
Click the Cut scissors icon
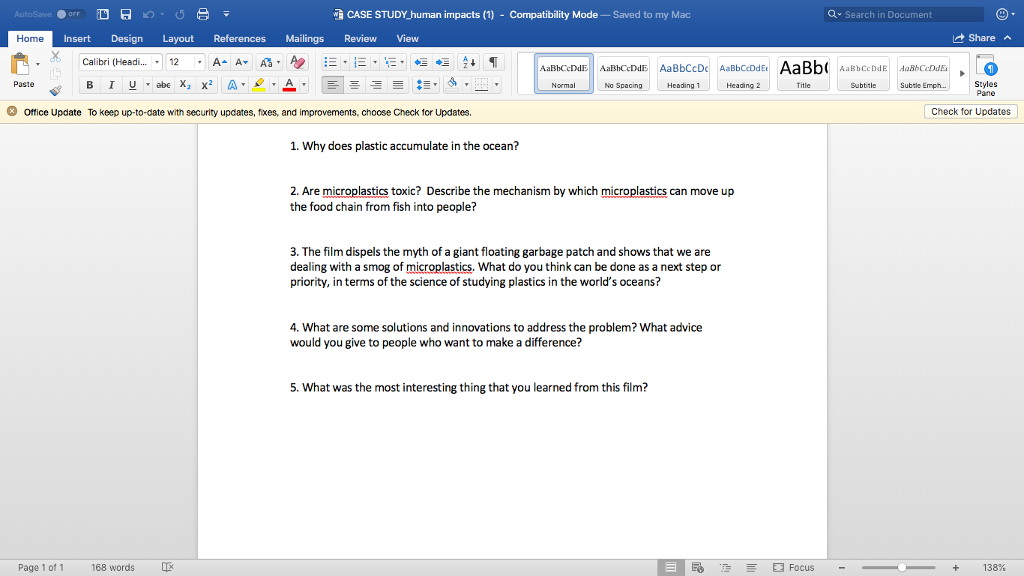(x=56, y=57)
